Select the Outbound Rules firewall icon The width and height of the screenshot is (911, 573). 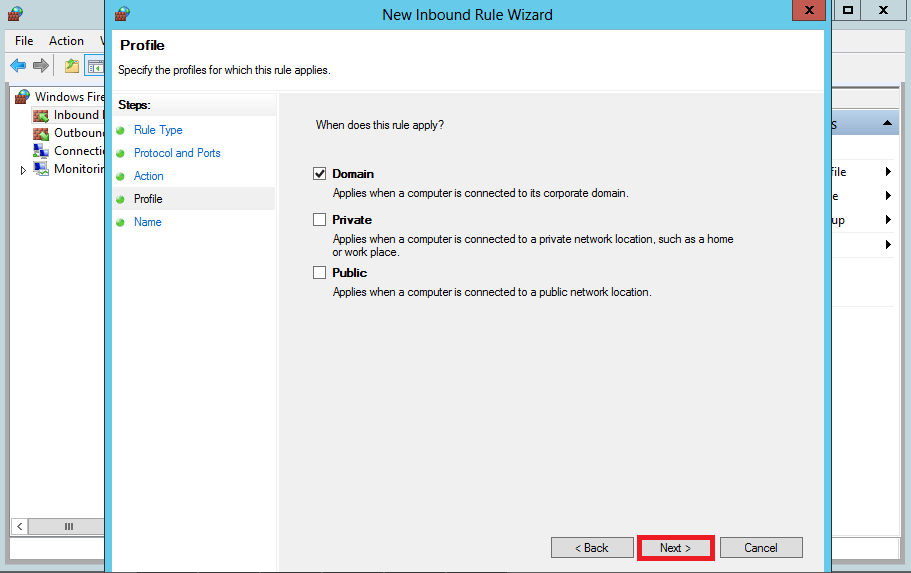pyautogui.click(x=41, y=133)
